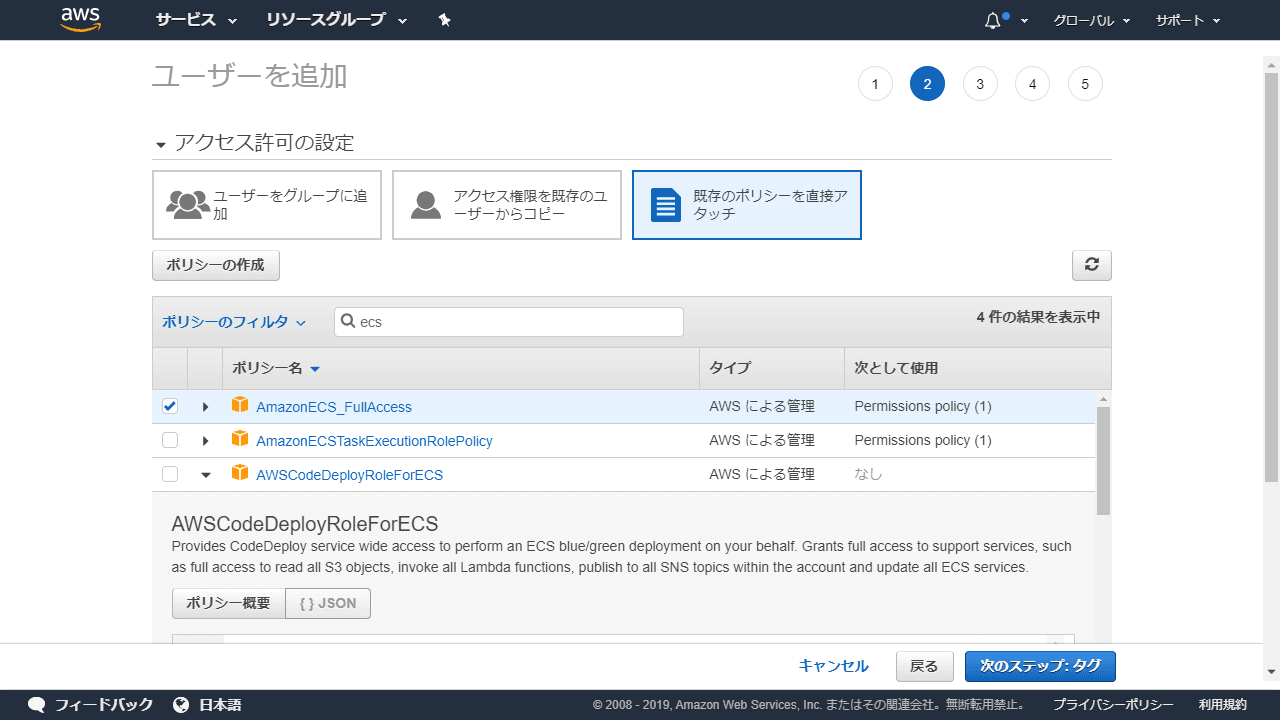This screenshot has height=720, width=1280.
Task: Click the ecs search input field
Action: pos(508,321)
